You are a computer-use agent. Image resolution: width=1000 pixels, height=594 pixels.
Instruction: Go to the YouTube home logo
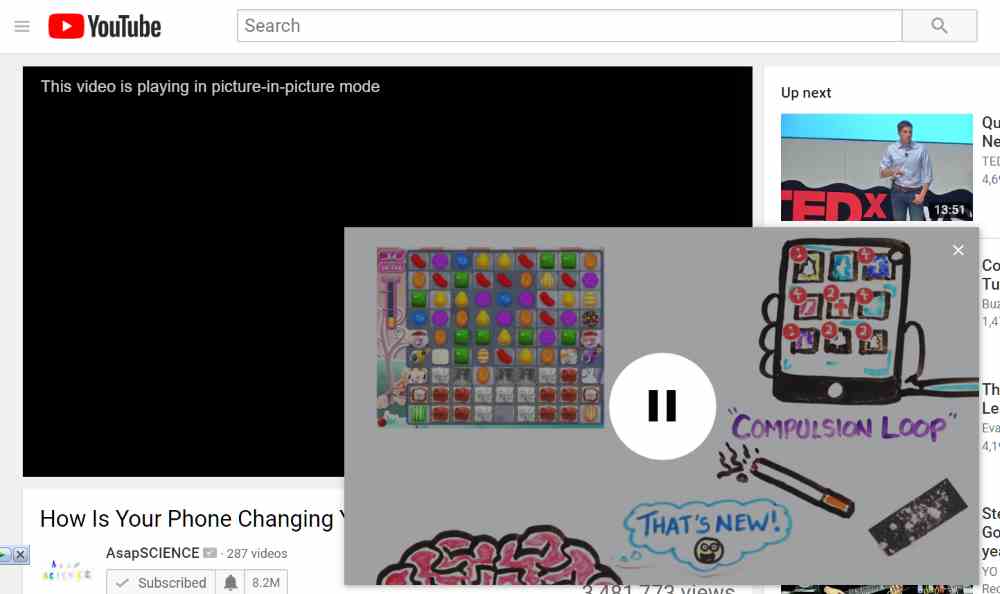point(105,26)
